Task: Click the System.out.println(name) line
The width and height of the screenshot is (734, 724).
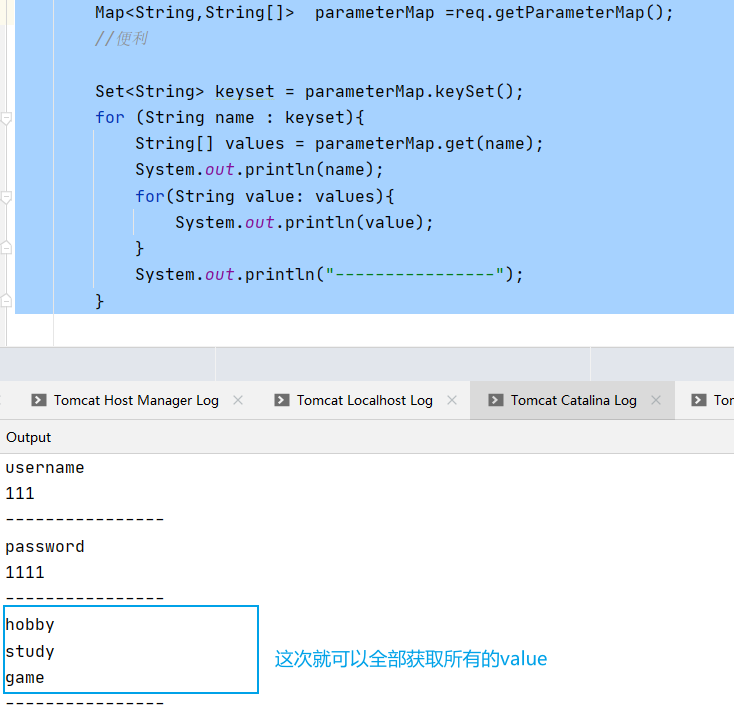Action: 259,170
